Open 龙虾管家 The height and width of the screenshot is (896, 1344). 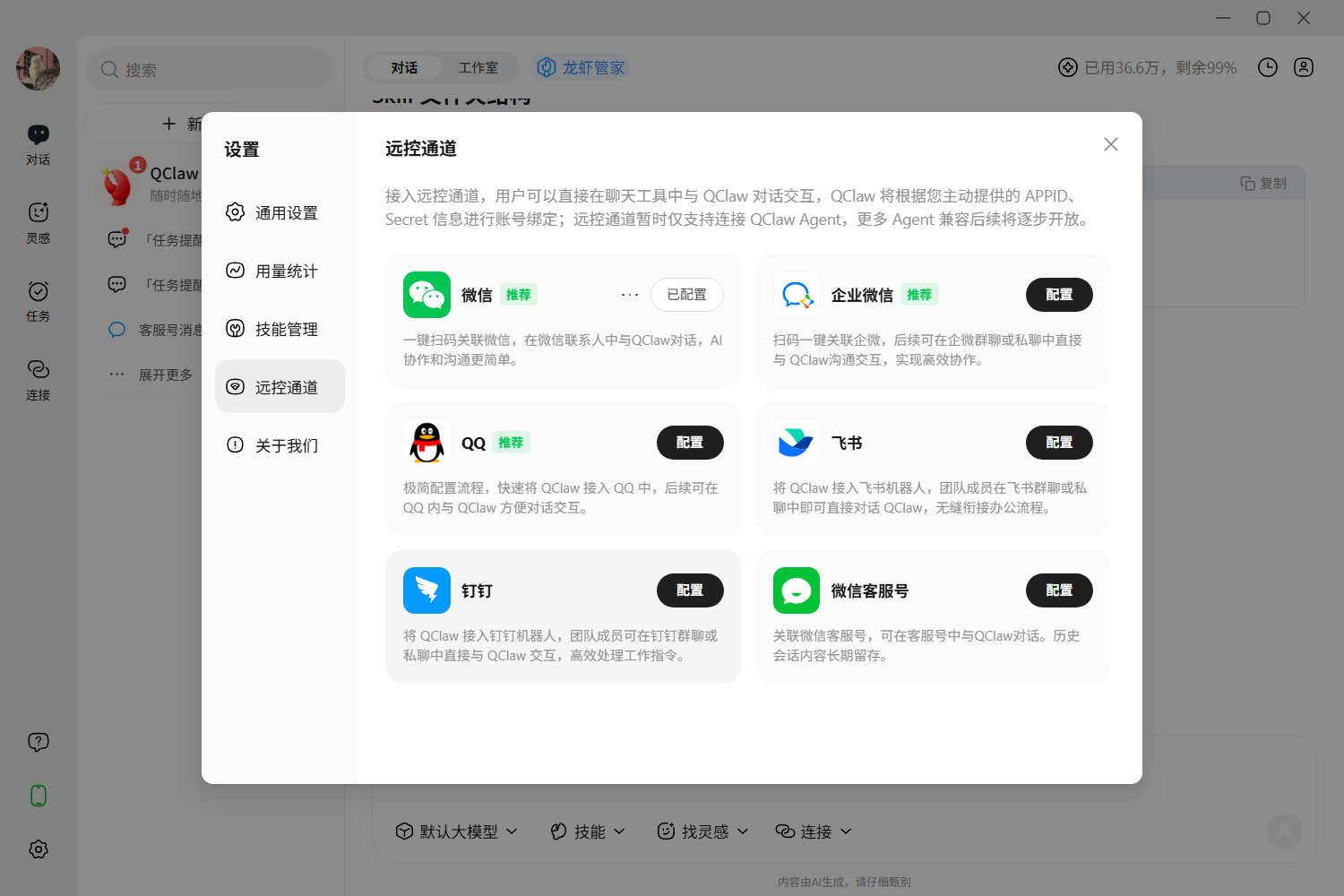pyautogui.click(x=582, y=68)
